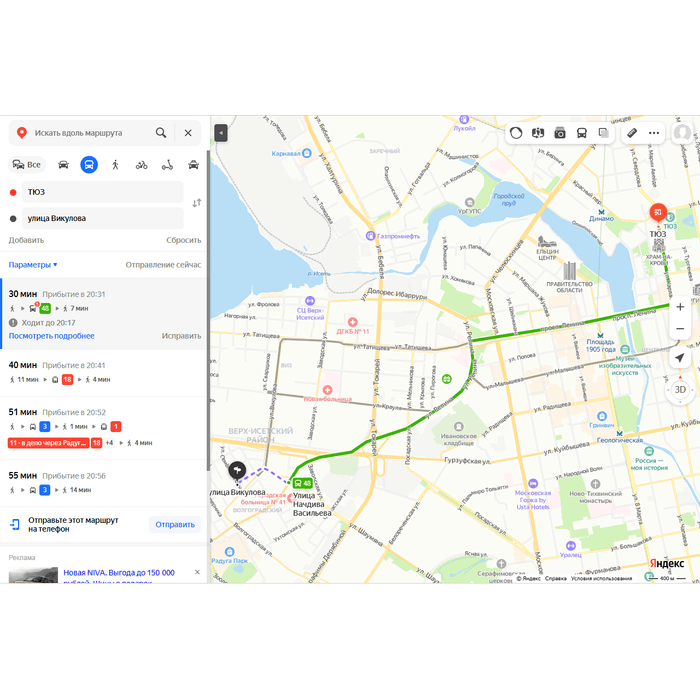
Task: Click the search magnifier icon
Action: (x=161, y=133)
